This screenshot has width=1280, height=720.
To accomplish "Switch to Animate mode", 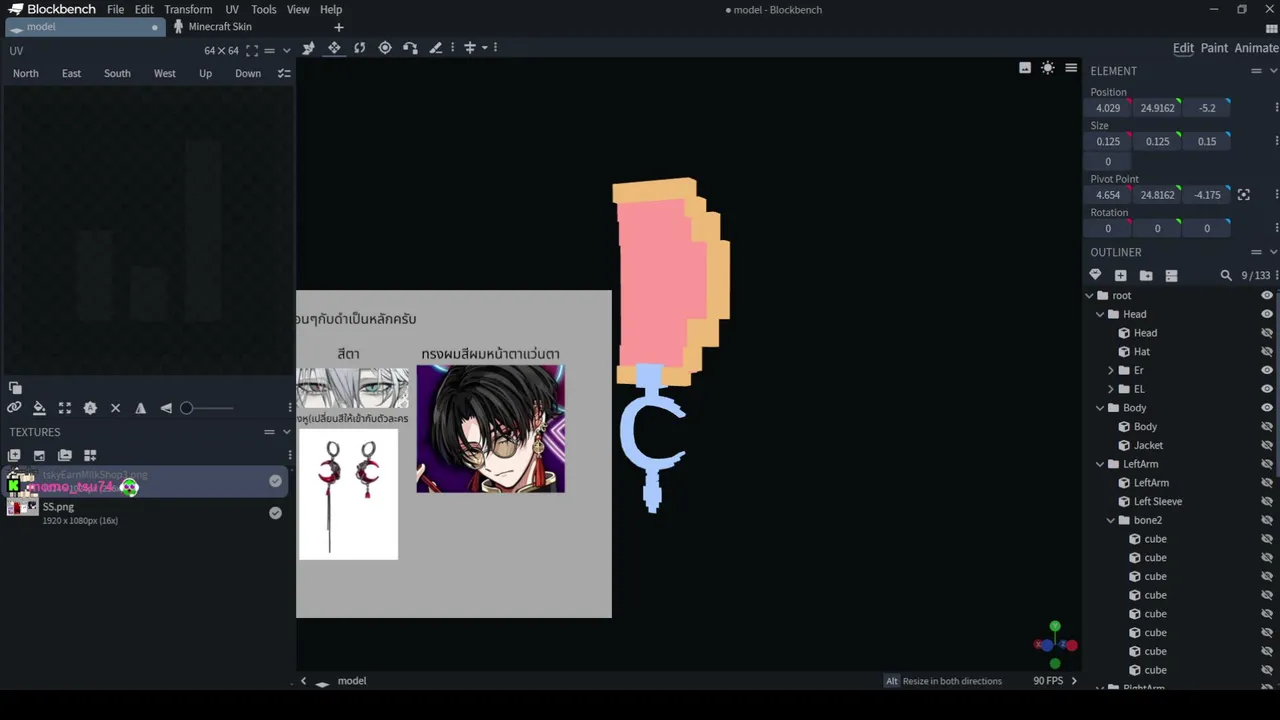I will point(1256,48).
